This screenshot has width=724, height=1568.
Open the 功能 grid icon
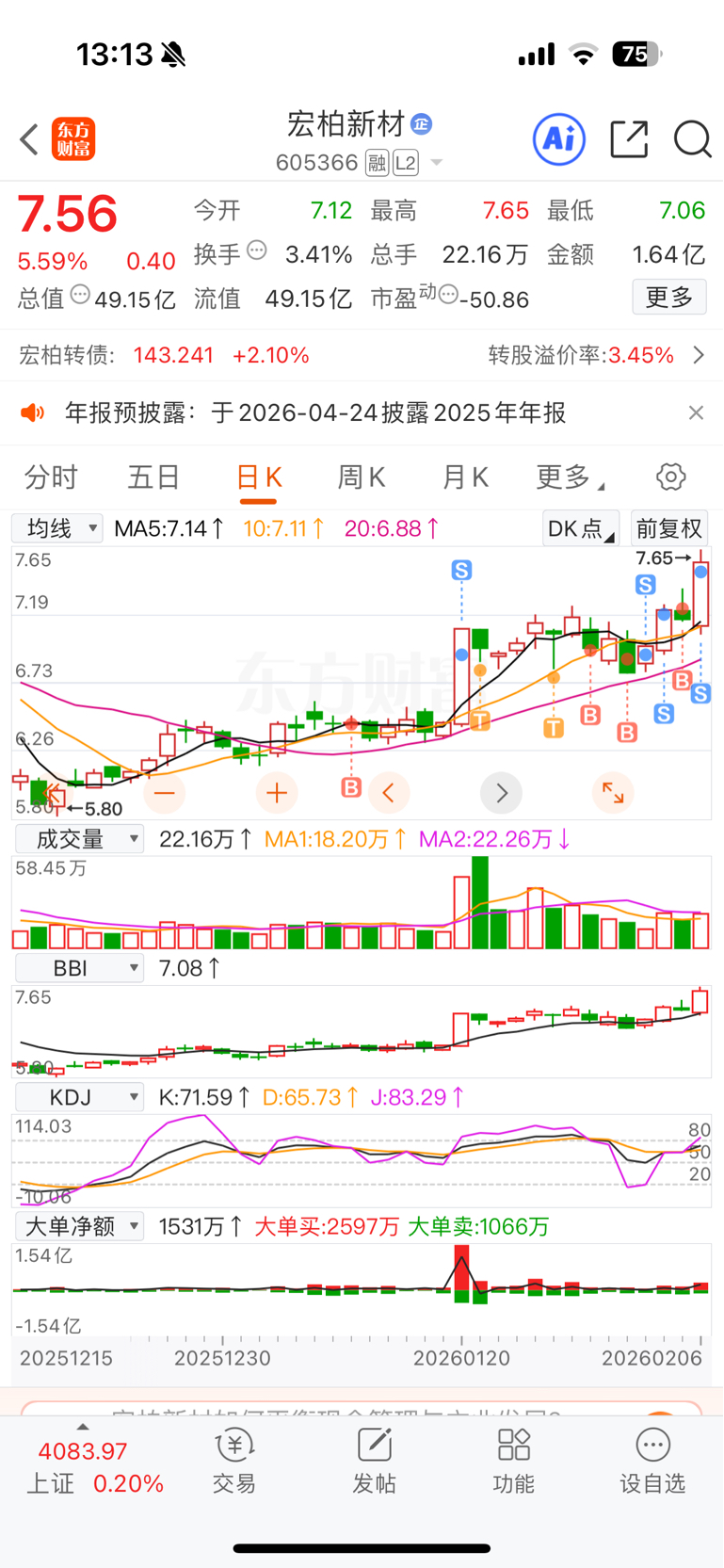click(513, 1461)
